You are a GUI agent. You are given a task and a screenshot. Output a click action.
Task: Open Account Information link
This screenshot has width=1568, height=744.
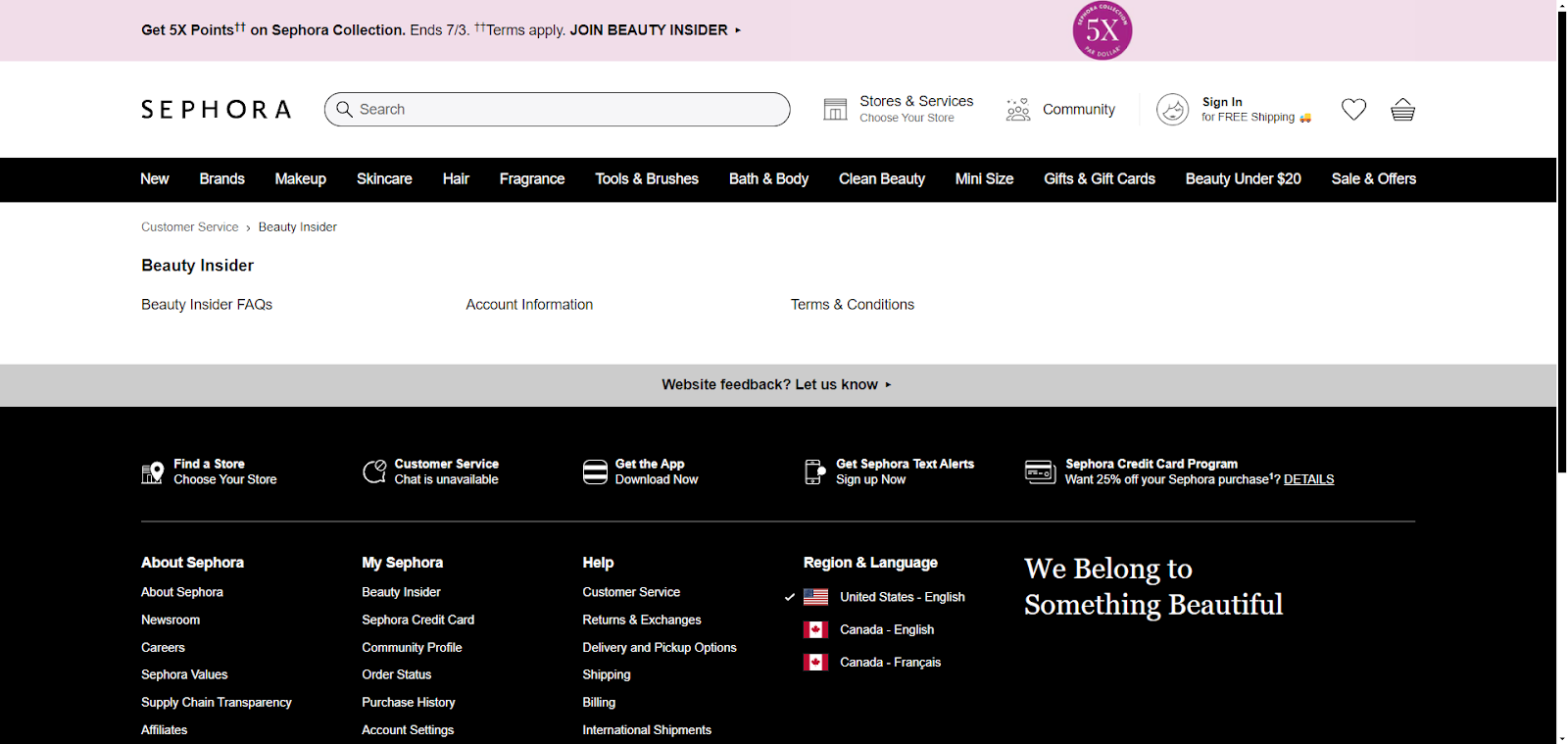[529, 305]
